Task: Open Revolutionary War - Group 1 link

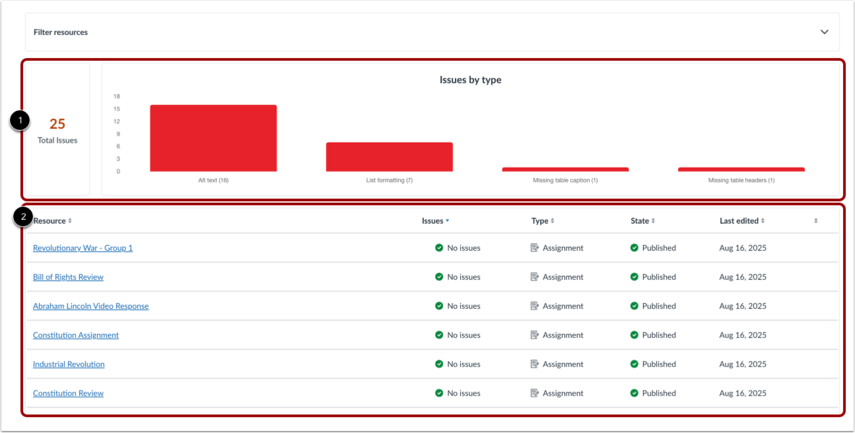Action: (83, 248)
